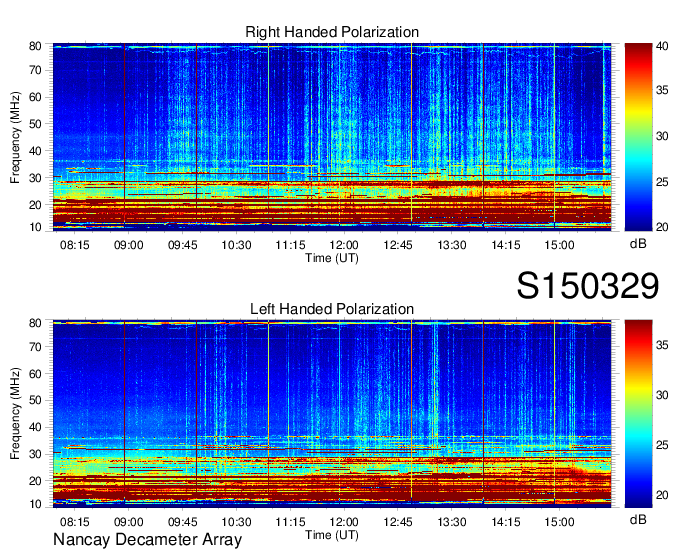Click the 10 MHz tick of upper plot

[35, 227]
